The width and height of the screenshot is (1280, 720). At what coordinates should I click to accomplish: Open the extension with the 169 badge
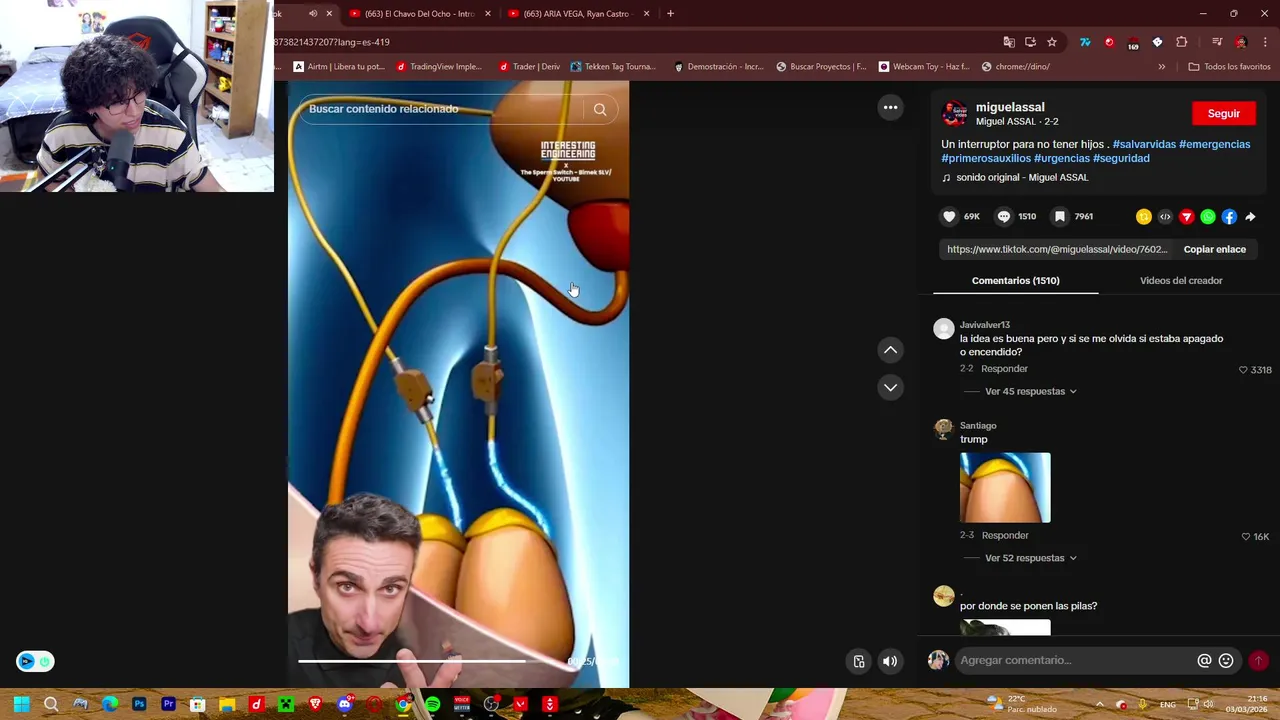(1133, 43)
